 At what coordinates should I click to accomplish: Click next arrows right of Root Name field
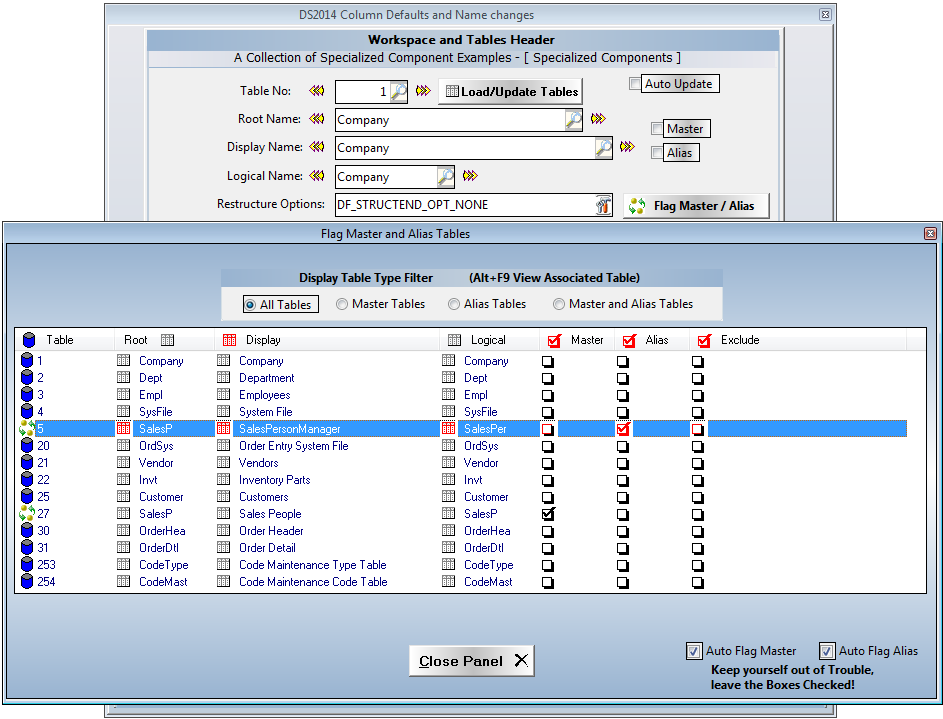tap(598, 119)
